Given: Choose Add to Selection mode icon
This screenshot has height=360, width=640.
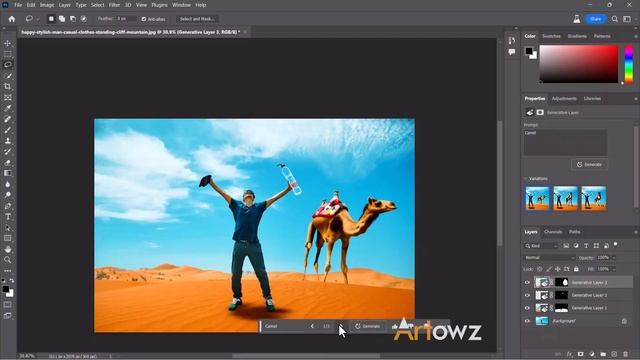Looking at the screenshot, I should pyautogui.click(x=62, y=19).
